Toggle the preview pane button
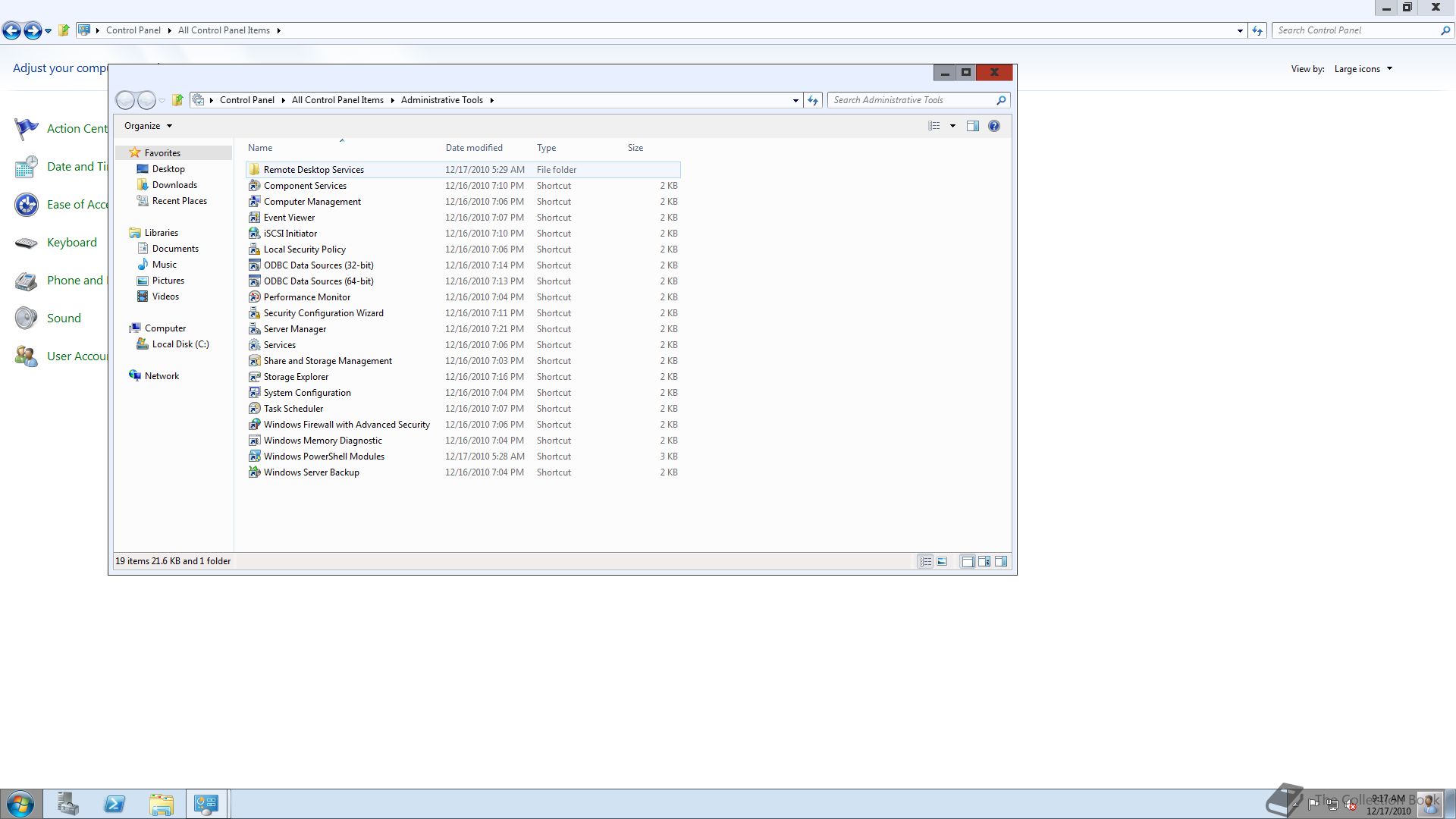This screenshot has height=819, width=1456. tap(973, 126)
